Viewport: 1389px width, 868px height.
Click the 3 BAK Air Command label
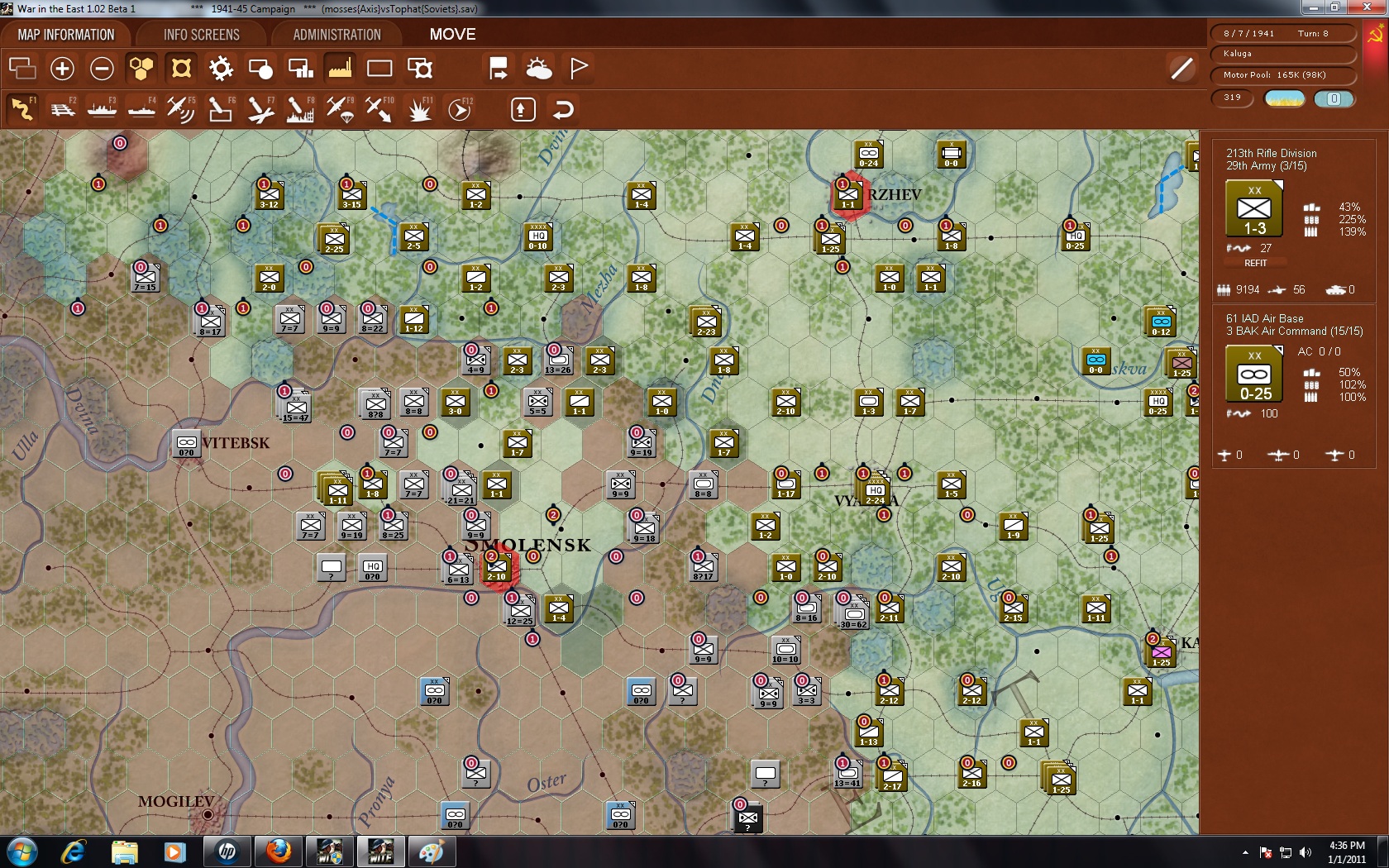[1295, 331]
